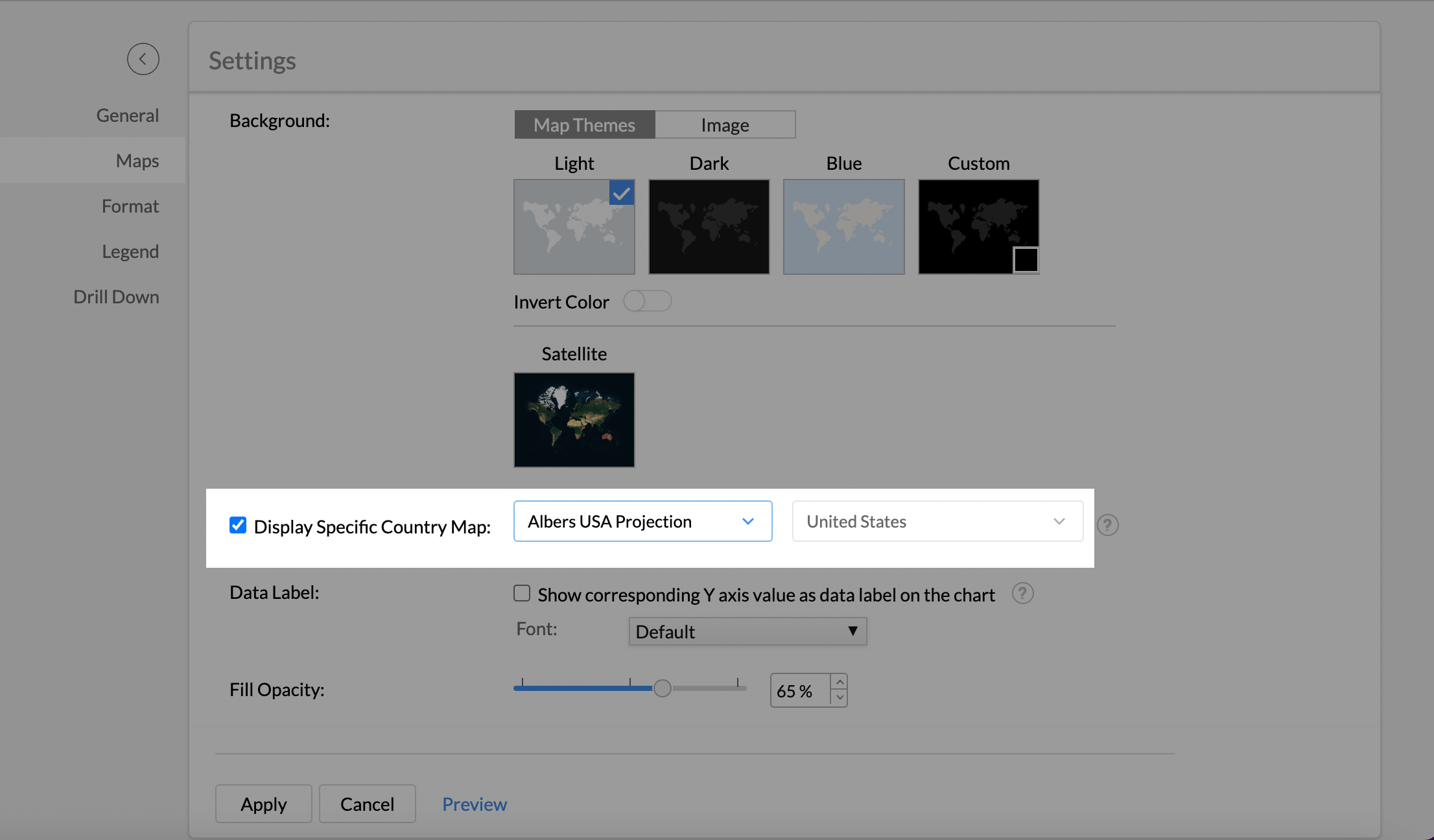This screenshot has height=840, width=1434.
Task: Pick the Satellite map background
Action: [x=574, y=419]
